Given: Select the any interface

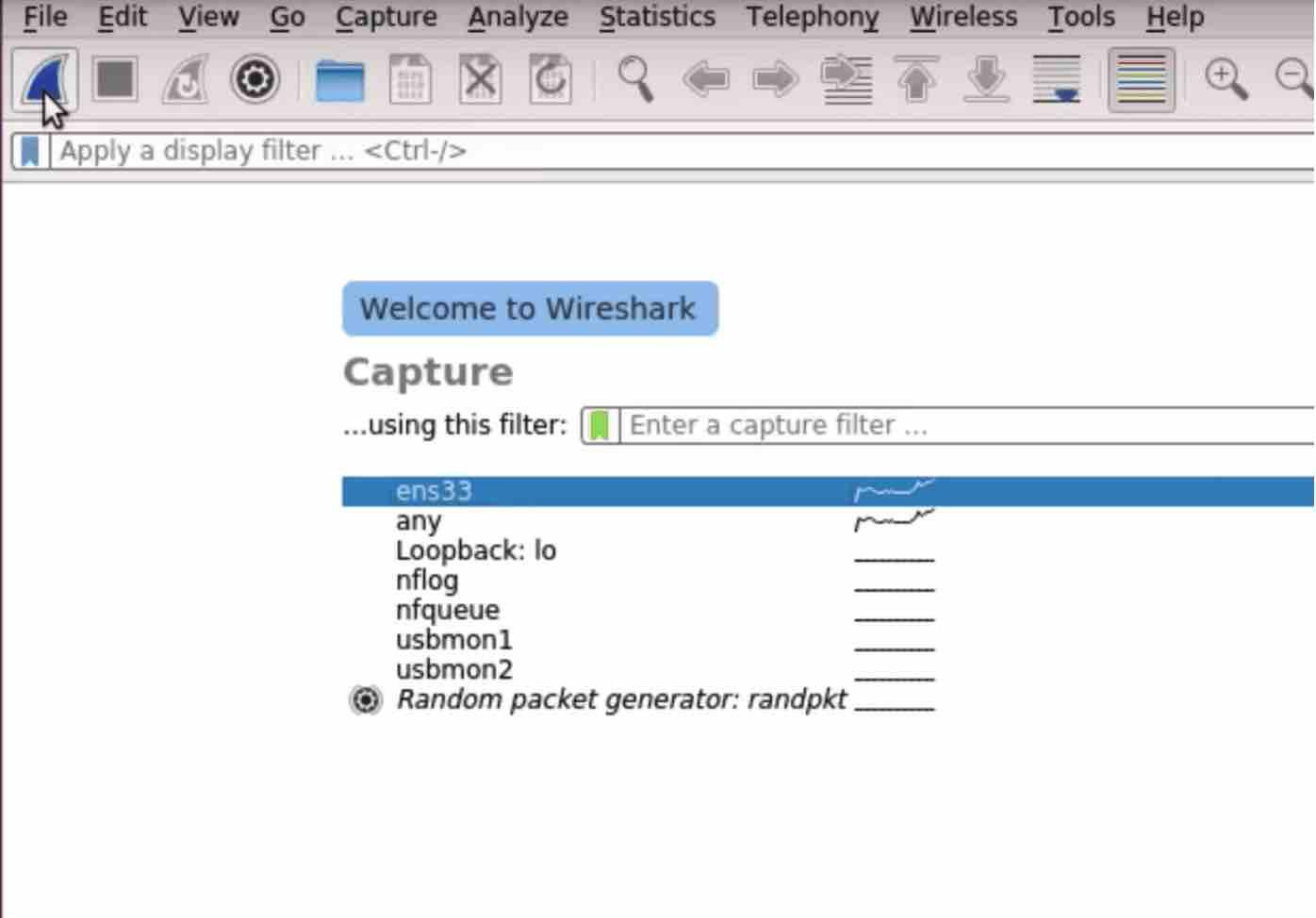Looking at the screenshot, I should pyautogui.click(x=419, y=520).
